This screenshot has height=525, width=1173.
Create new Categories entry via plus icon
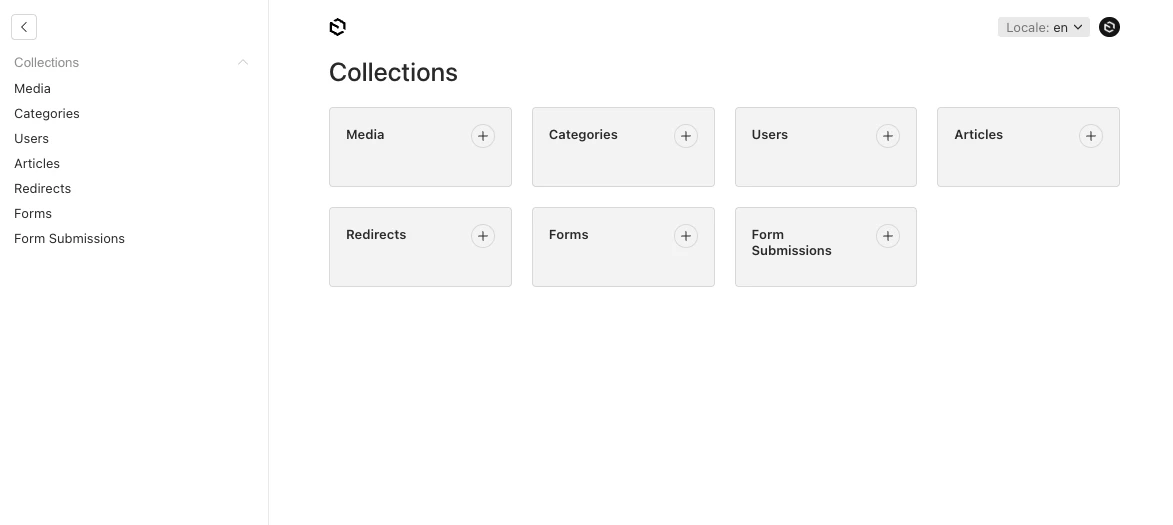click(686, 136)
